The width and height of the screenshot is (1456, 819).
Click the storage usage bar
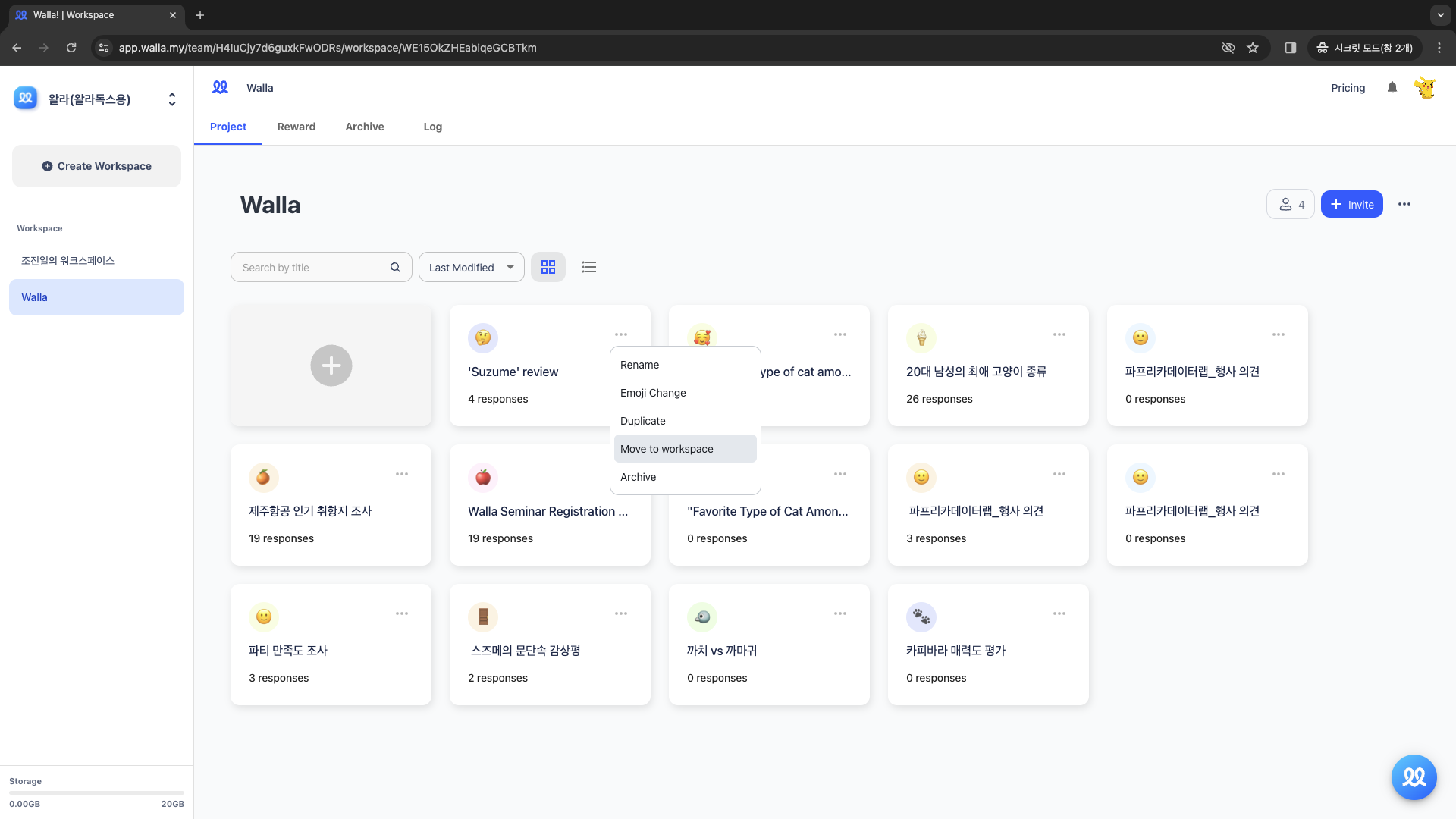click(x=96, y=792)
